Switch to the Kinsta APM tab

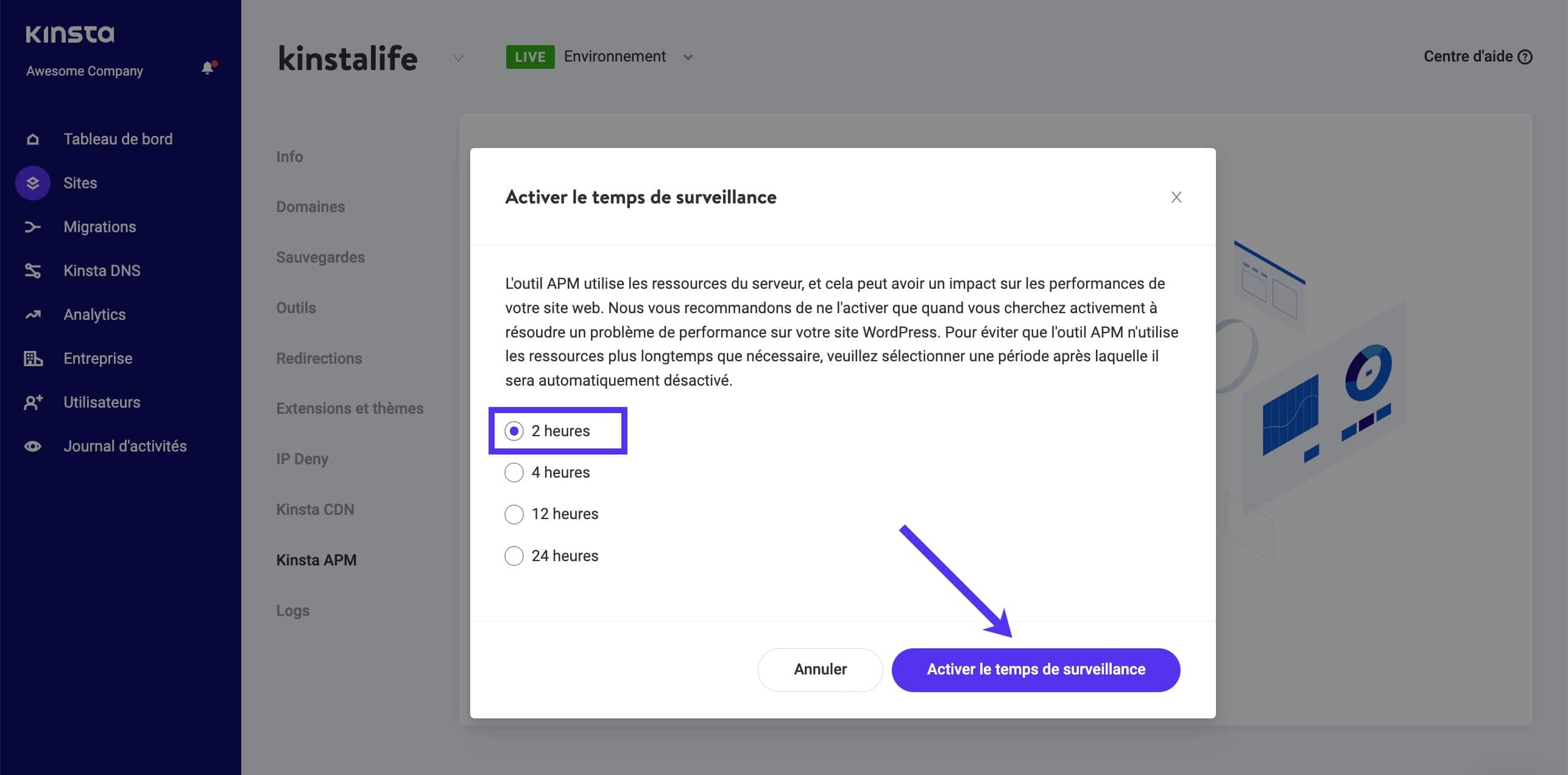coord(316,561)
